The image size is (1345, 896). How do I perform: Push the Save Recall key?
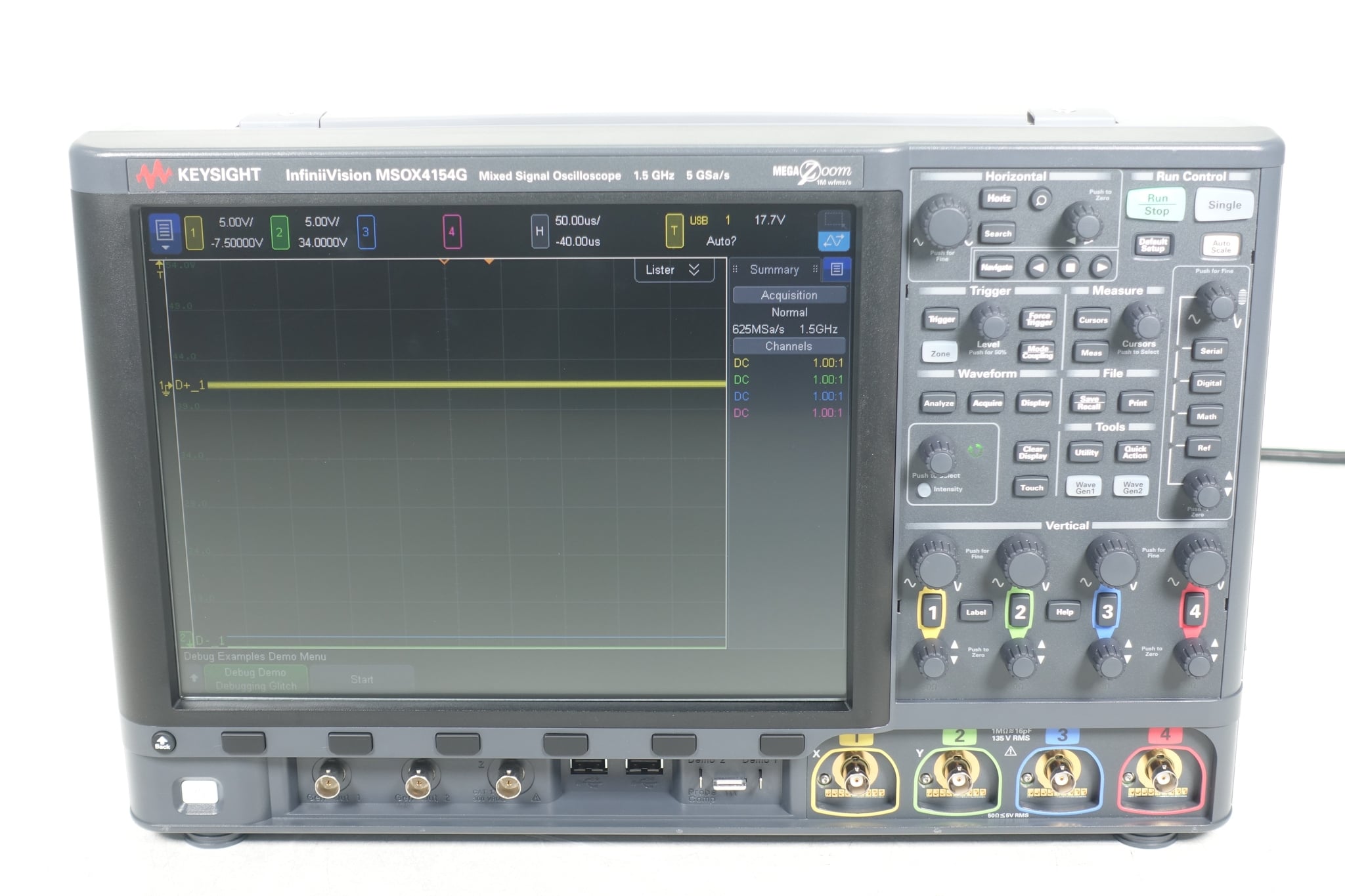(1089, 402)
